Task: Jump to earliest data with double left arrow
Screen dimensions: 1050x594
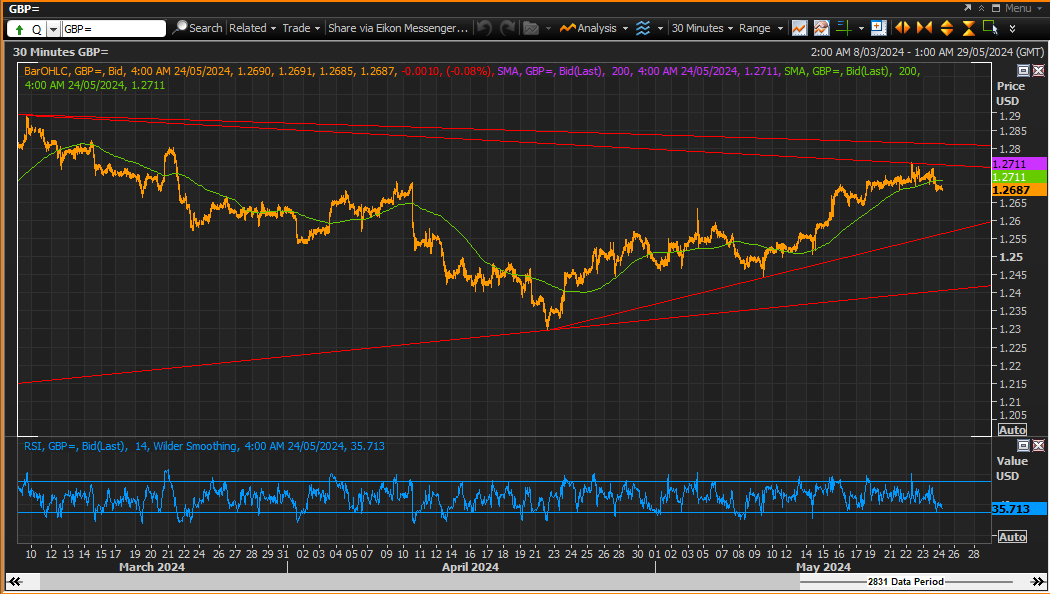Action: point(15,582)
